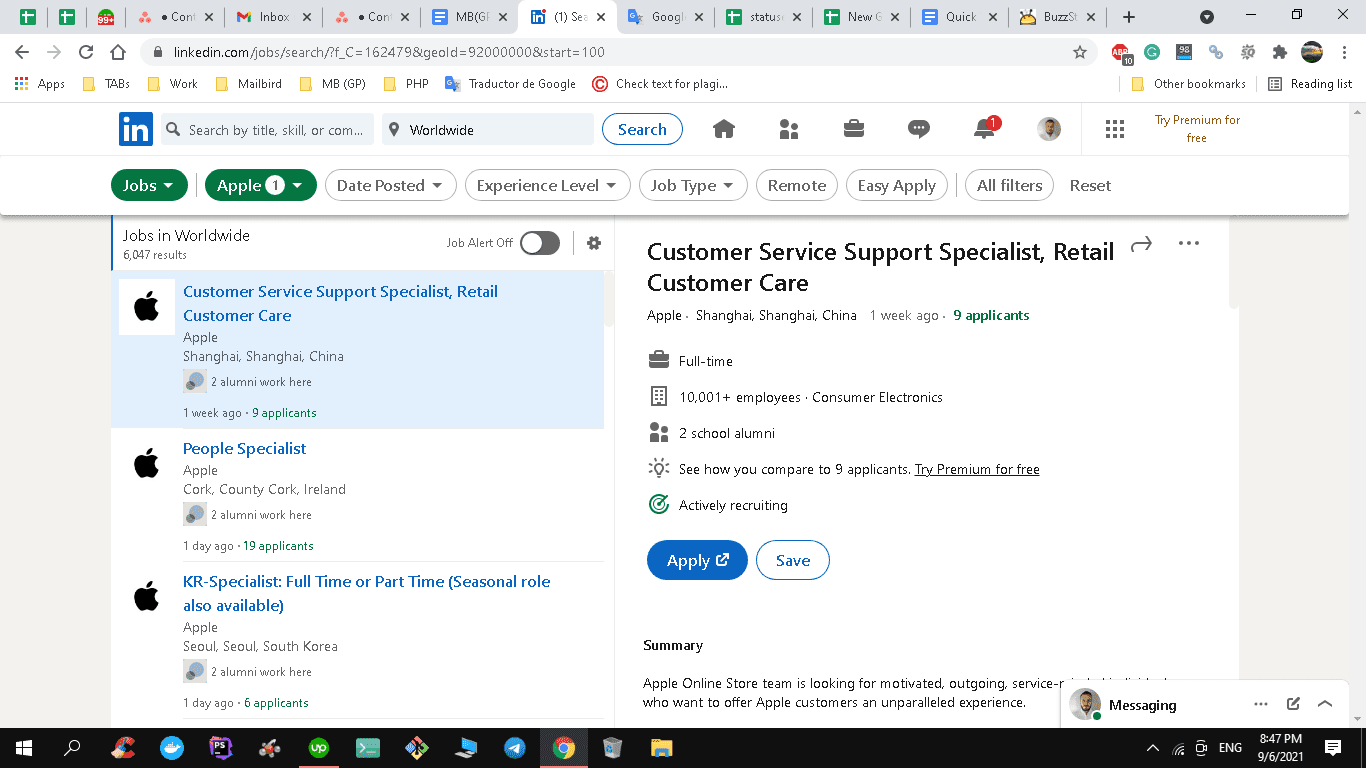
Task: Open Notifications bell icon
Action: pyautogui.click(x=985, y=129)
